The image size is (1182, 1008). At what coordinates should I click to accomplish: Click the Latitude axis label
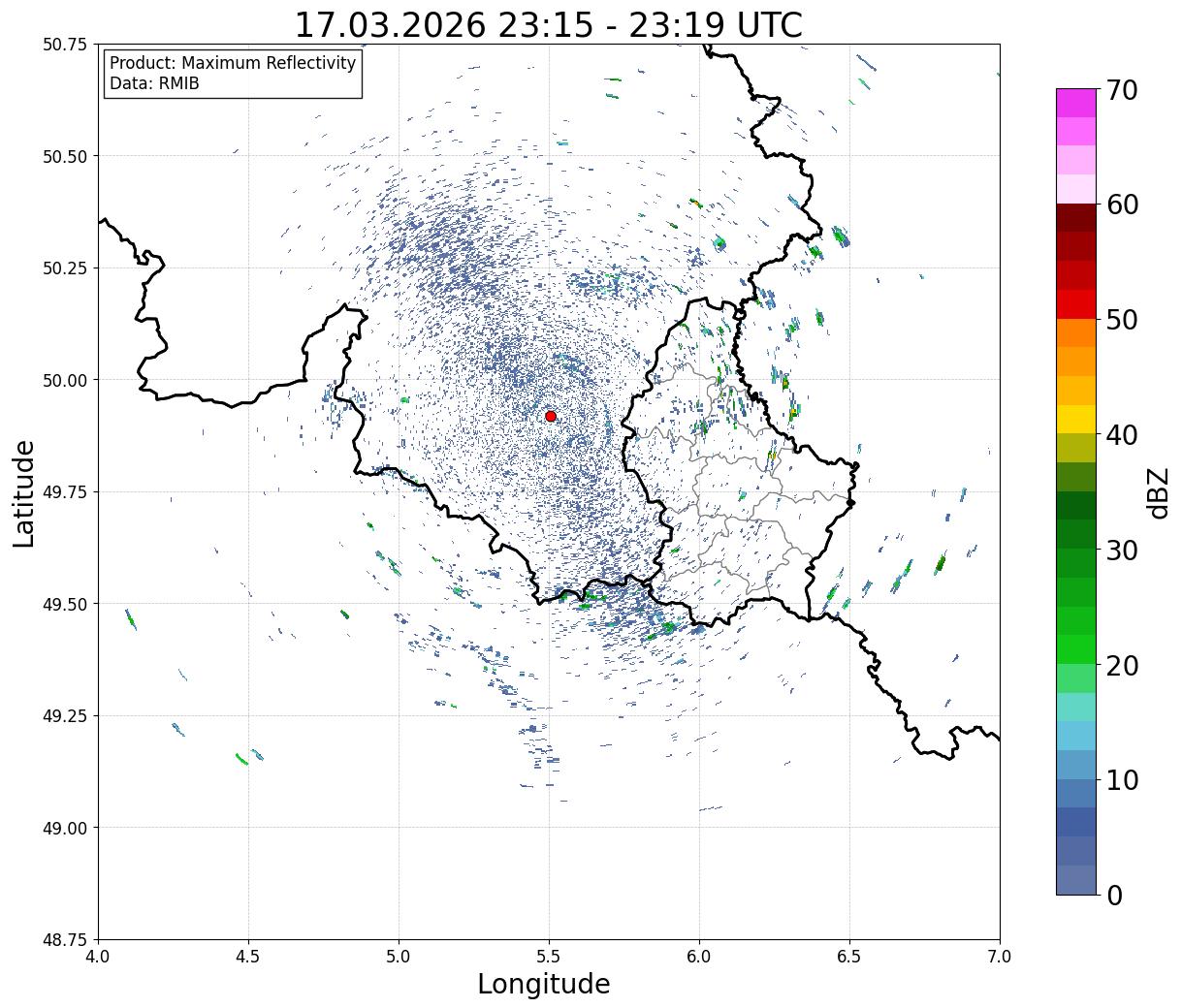(x=24, y=493)
